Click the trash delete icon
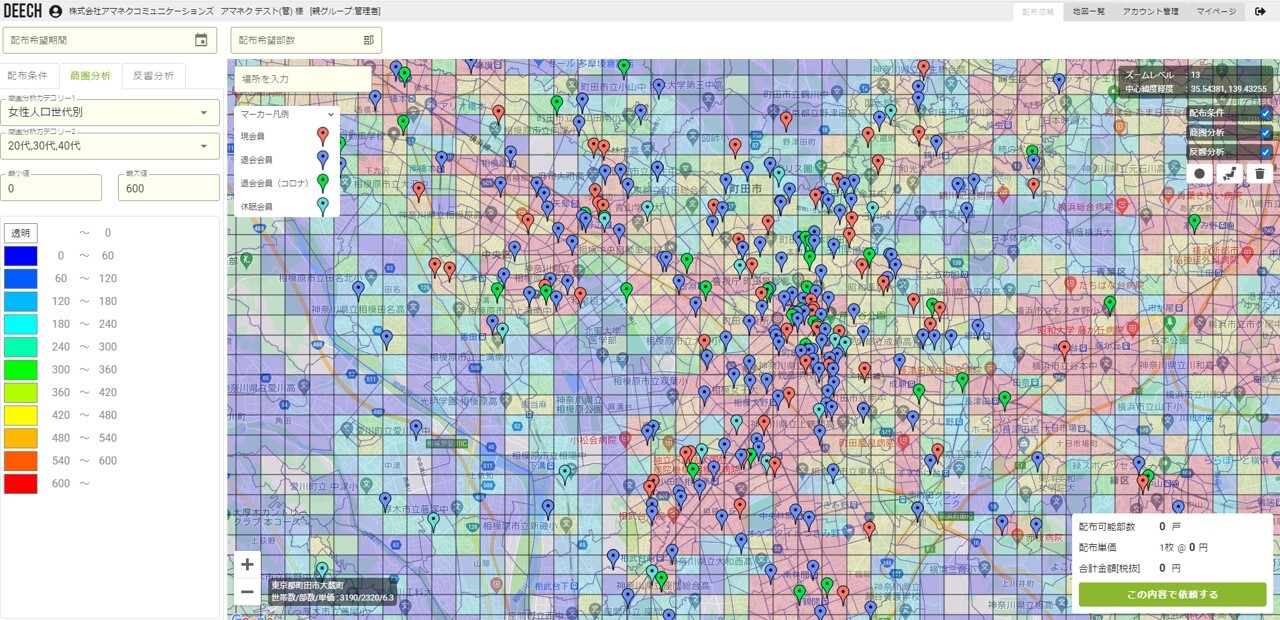1280x620 pixels. point(1260,173)
